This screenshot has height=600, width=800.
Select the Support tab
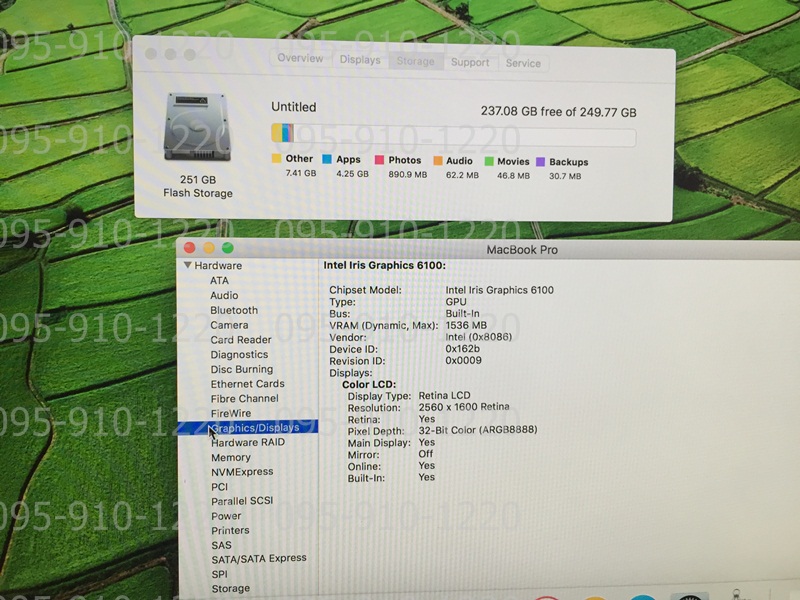(470, 62)
